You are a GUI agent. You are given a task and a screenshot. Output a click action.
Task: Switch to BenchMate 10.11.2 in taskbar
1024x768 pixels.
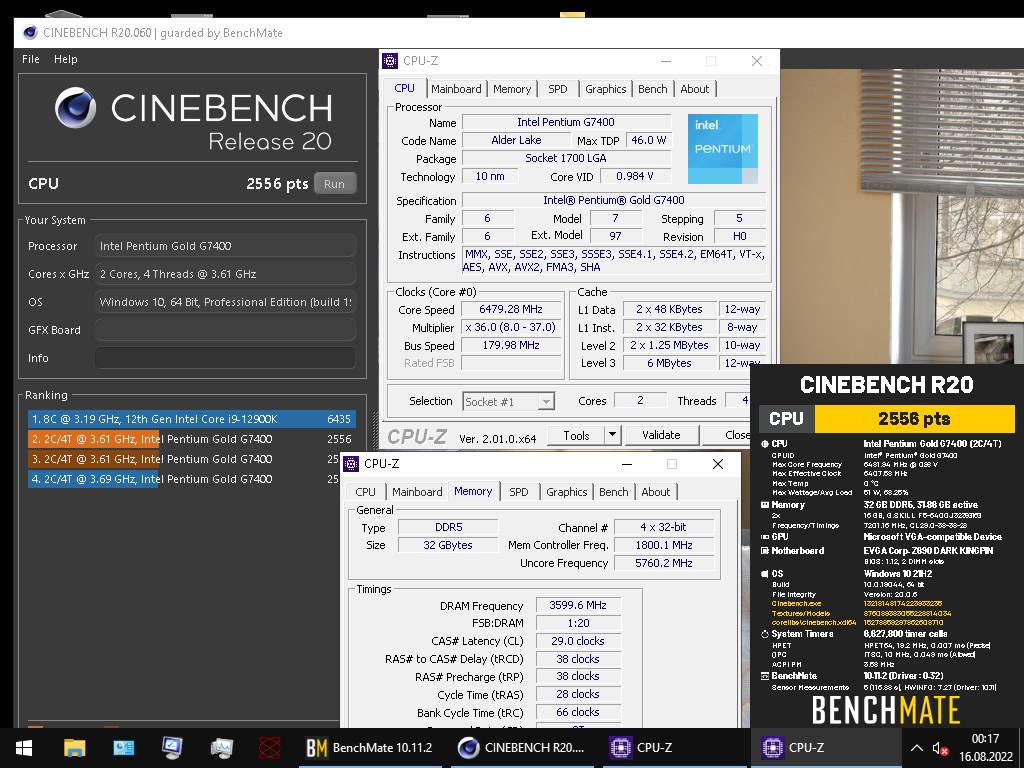pyautogui.click(x=370, y=748)
